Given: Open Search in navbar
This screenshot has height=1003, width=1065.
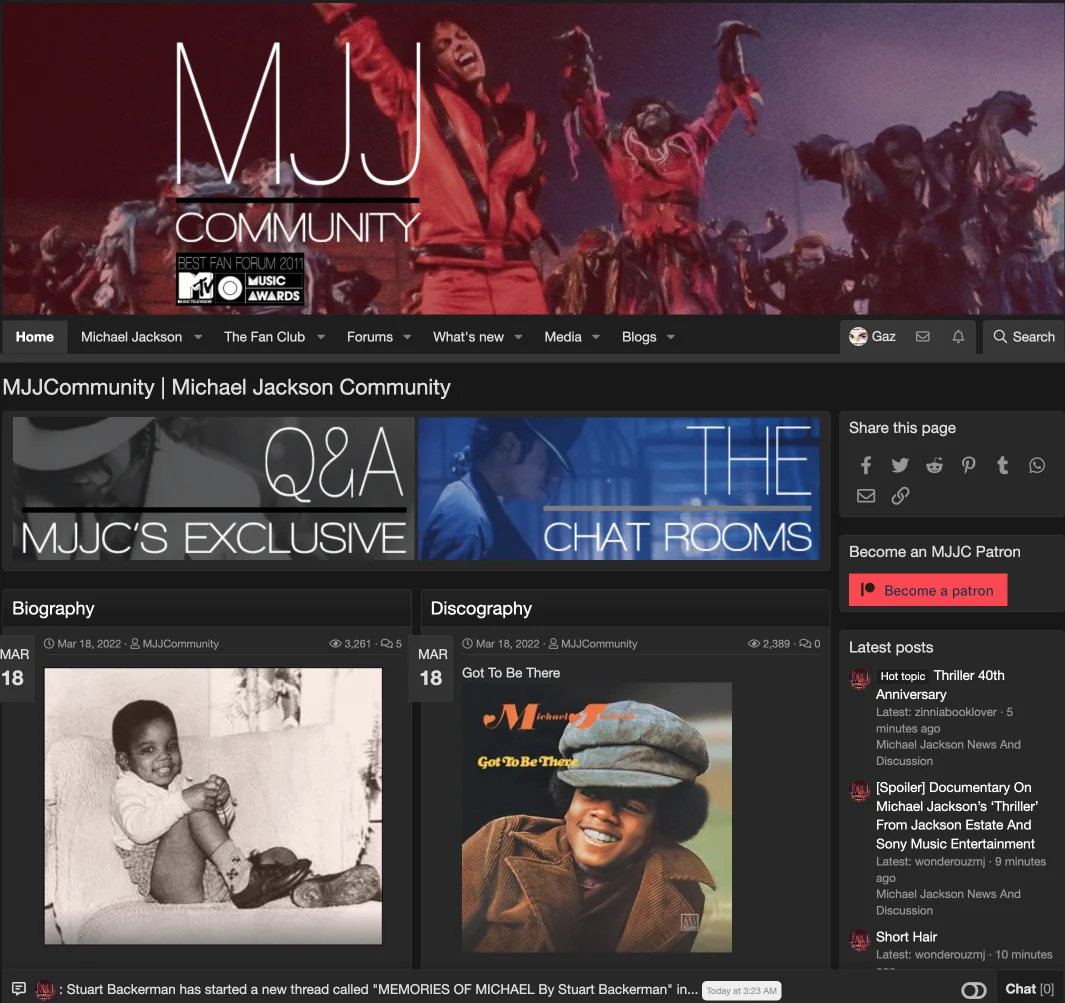Looking at the screenshot, I should pos(1024,337).
